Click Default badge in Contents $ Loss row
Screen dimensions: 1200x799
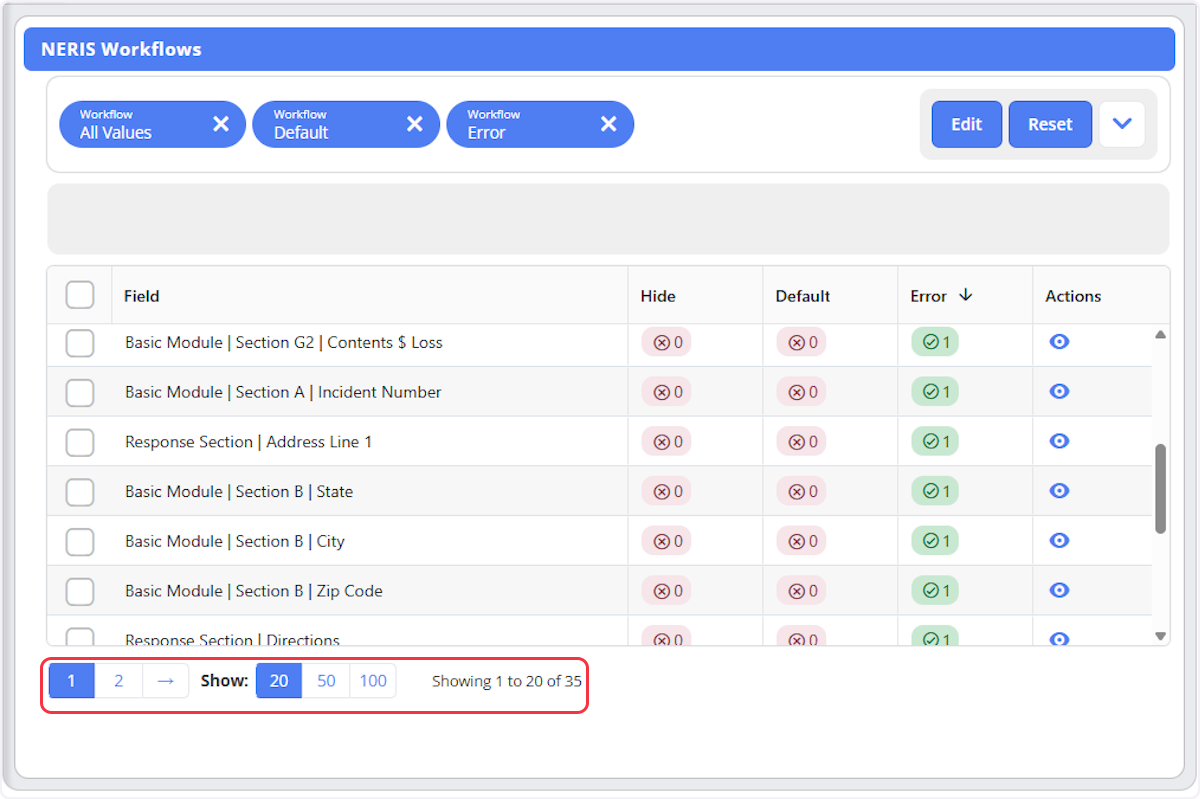[802, 342]
